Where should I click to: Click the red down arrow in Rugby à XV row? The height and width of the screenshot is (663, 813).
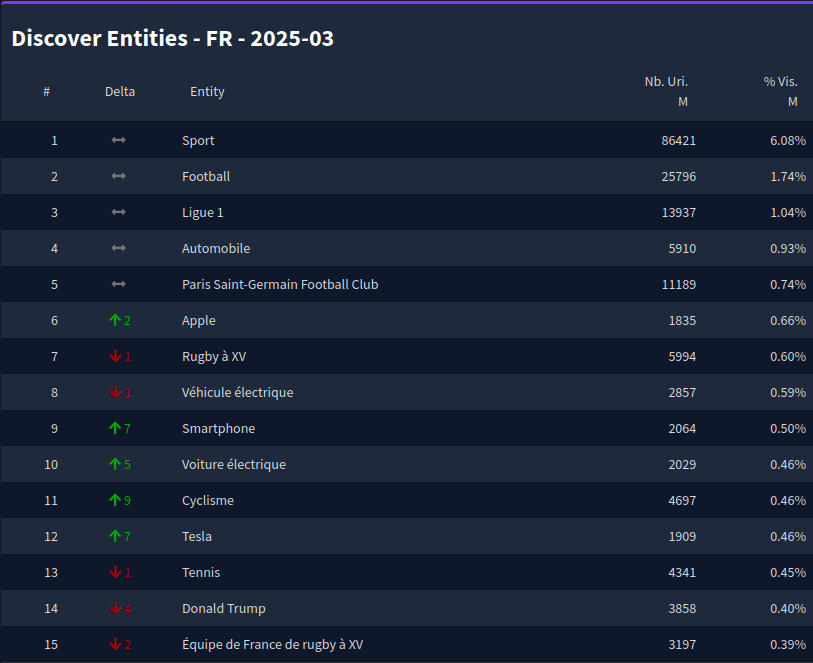tap(115, 356)
